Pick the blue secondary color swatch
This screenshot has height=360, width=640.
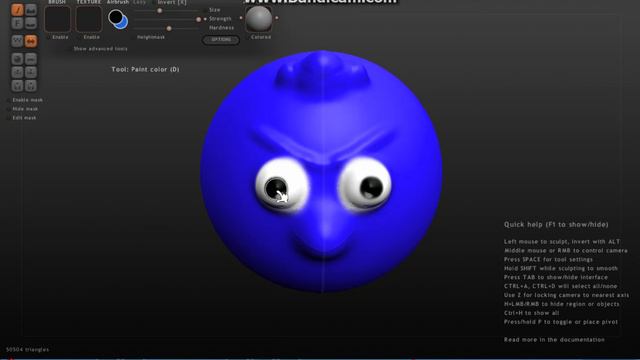123,23
